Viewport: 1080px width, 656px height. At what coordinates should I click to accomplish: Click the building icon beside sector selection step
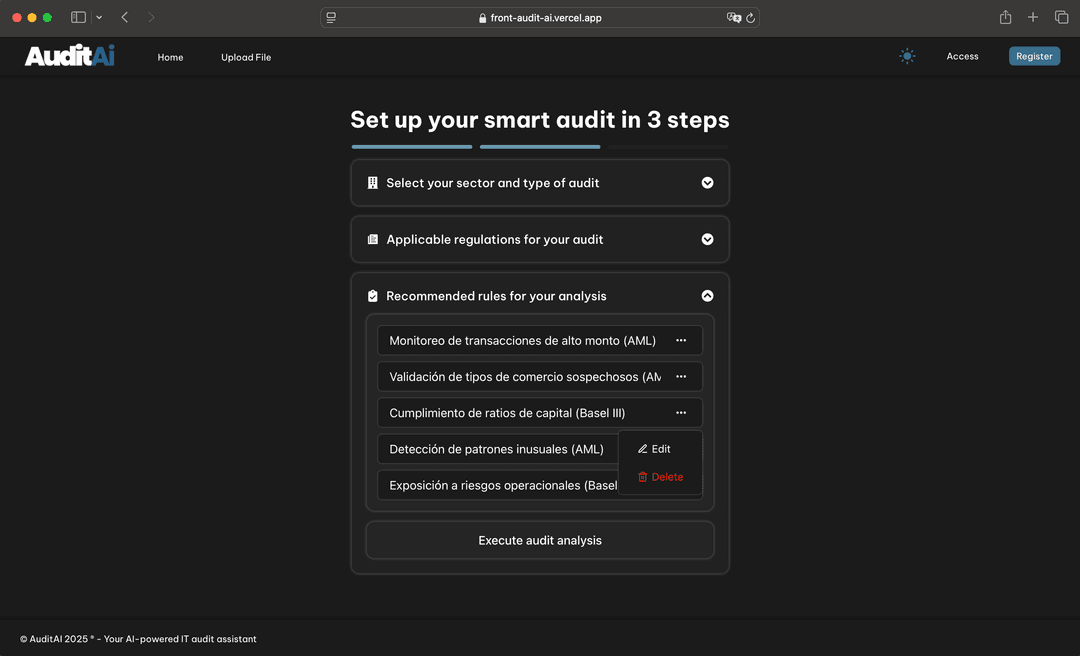[372, 183]
